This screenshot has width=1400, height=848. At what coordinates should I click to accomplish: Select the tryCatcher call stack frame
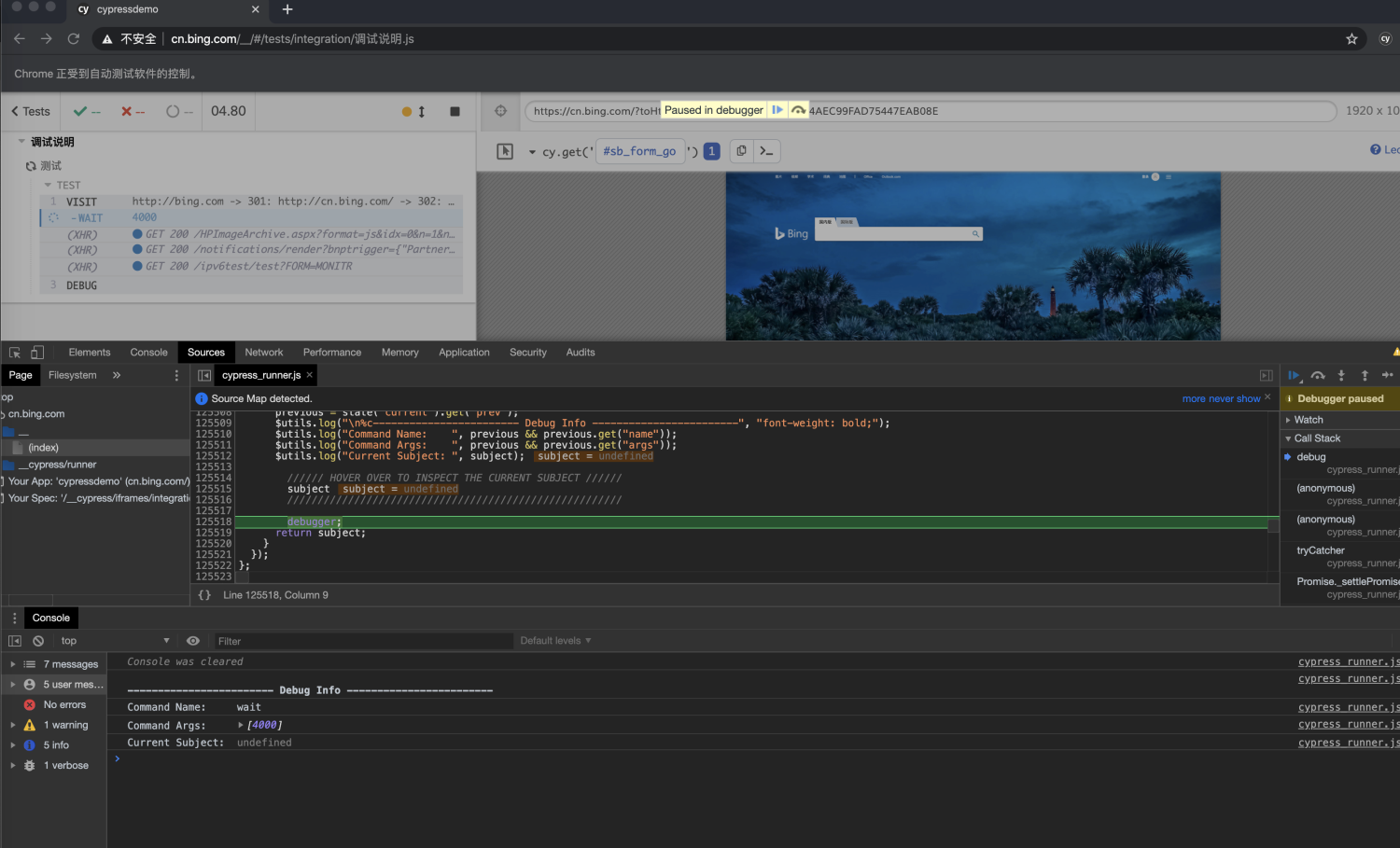pos(1340,557)
